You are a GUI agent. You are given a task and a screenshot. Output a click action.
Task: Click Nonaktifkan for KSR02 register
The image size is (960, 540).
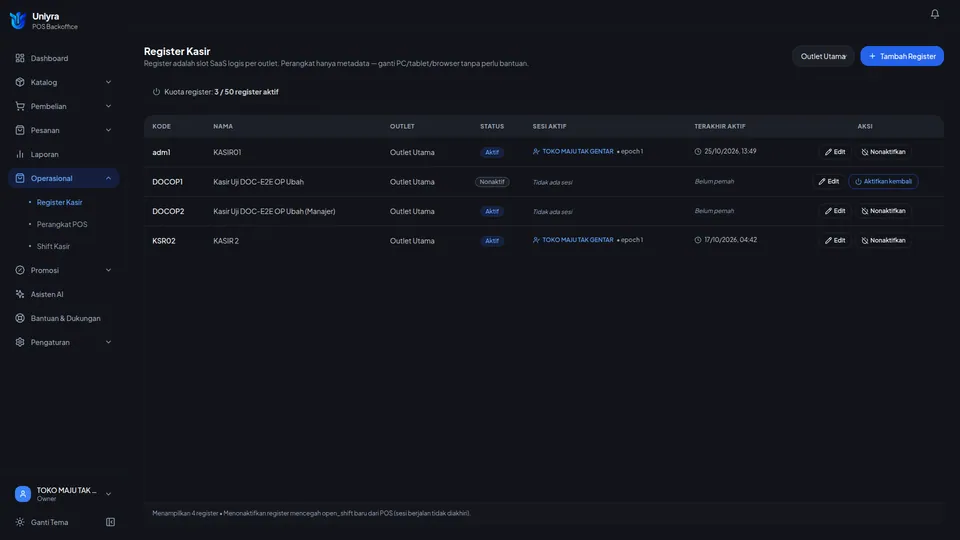pyautogui.click(x=883, y=241)
